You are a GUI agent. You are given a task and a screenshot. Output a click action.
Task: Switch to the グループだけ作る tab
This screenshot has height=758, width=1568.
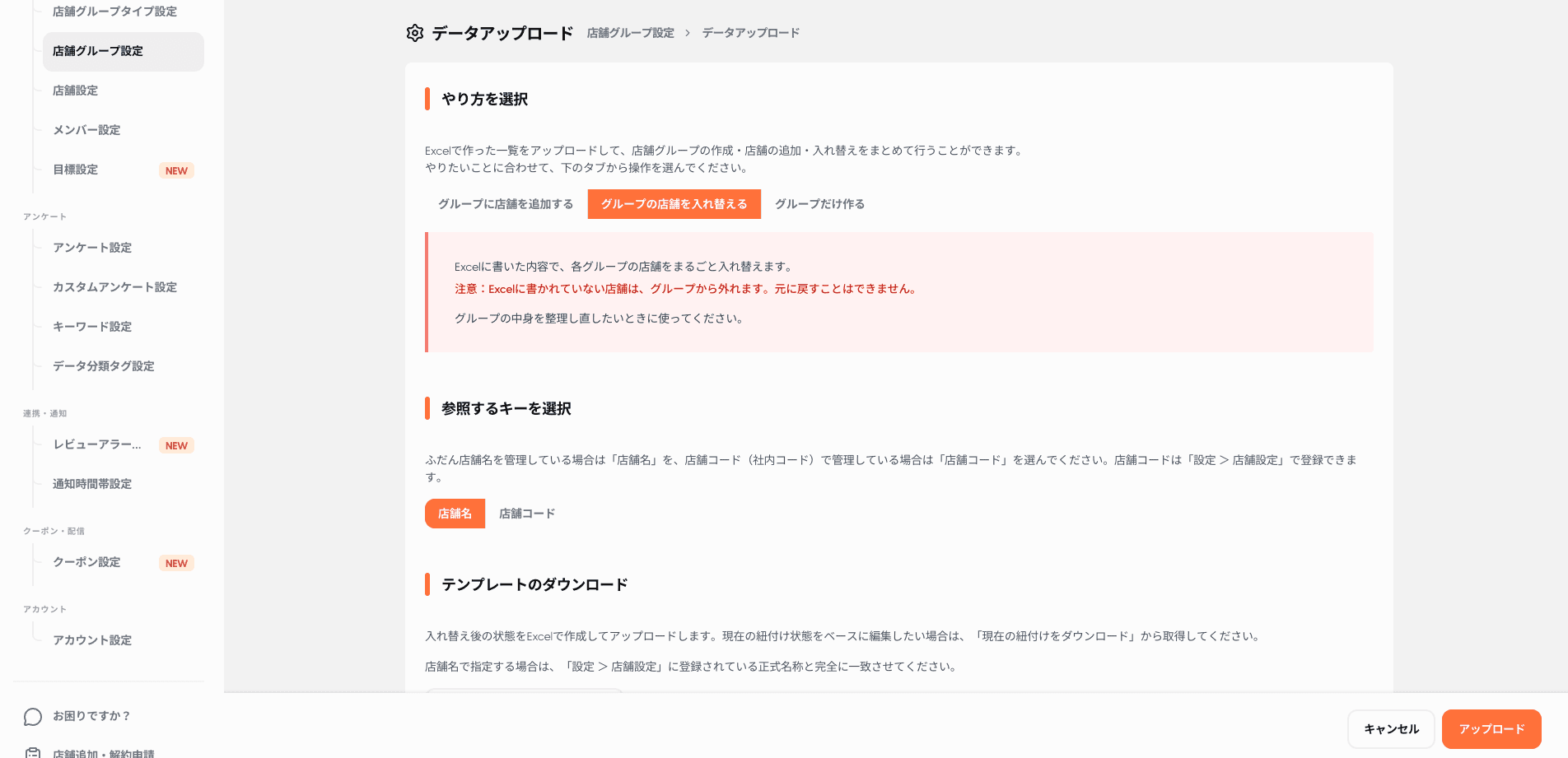819,204
